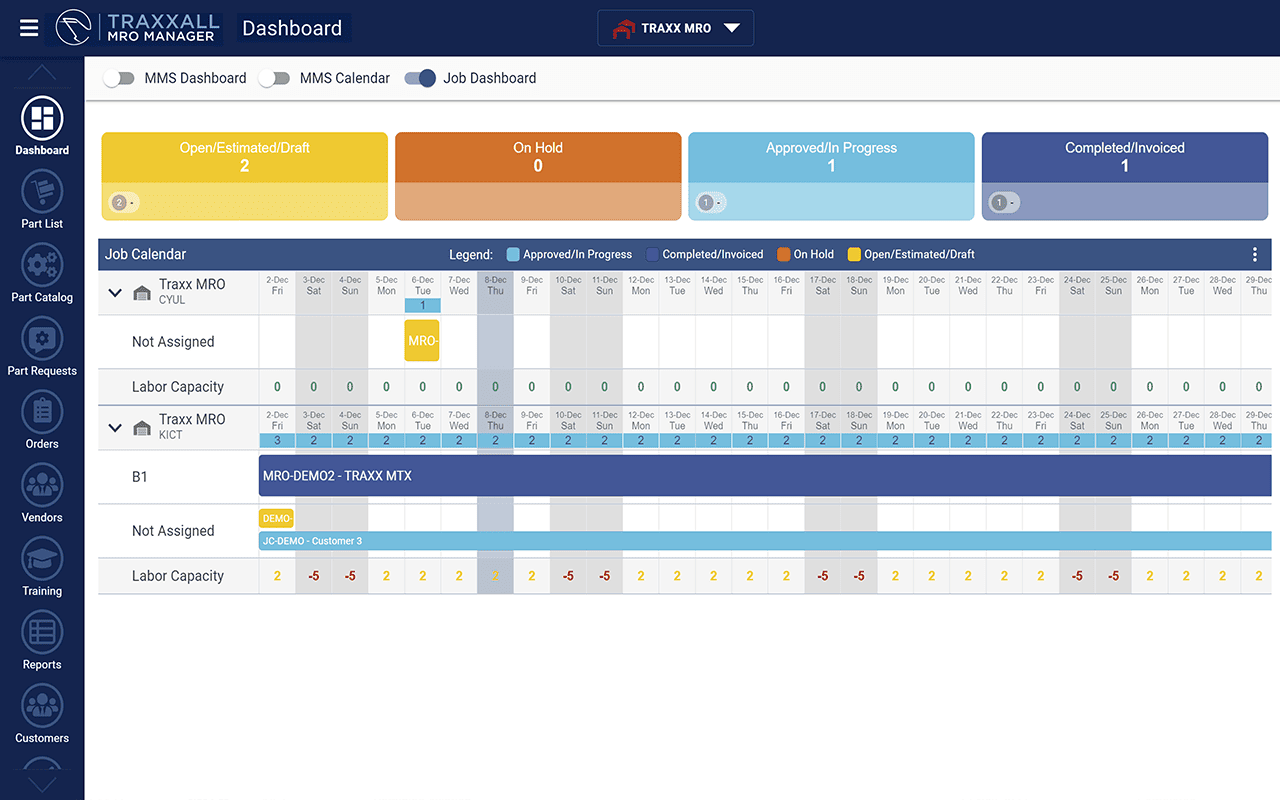The image size is (1280, 800).
Task: Open Part Catalog from the sidebar
Action: (42, 265)
